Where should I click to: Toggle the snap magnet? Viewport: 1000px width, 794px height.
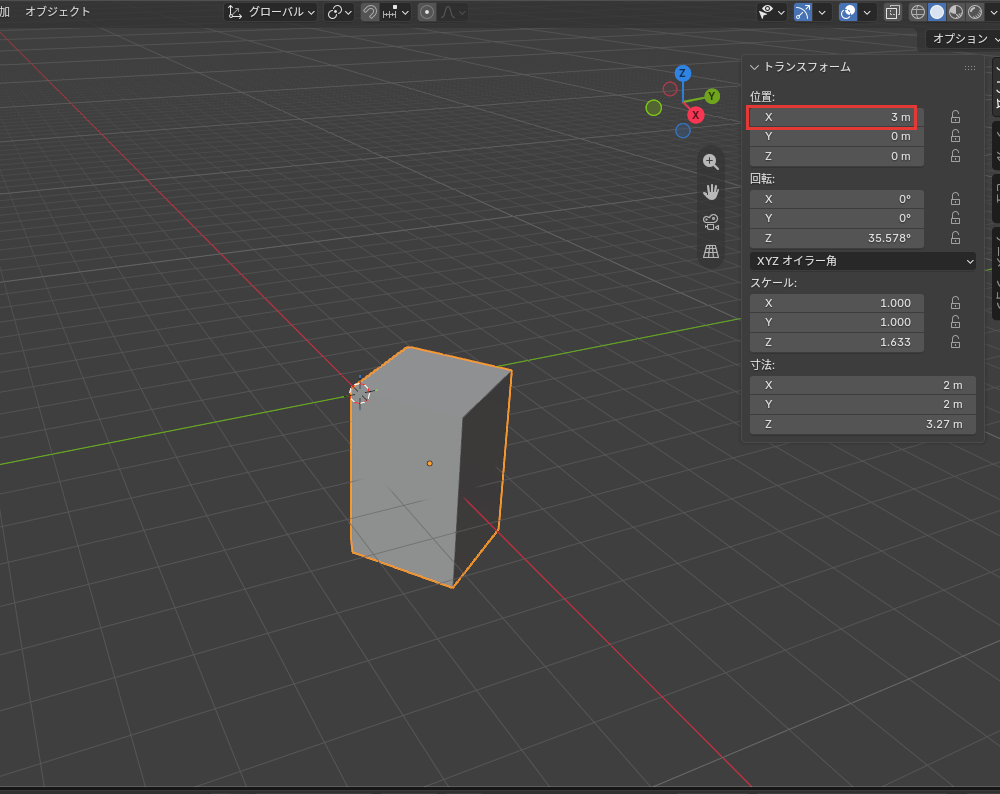point(369,12)
